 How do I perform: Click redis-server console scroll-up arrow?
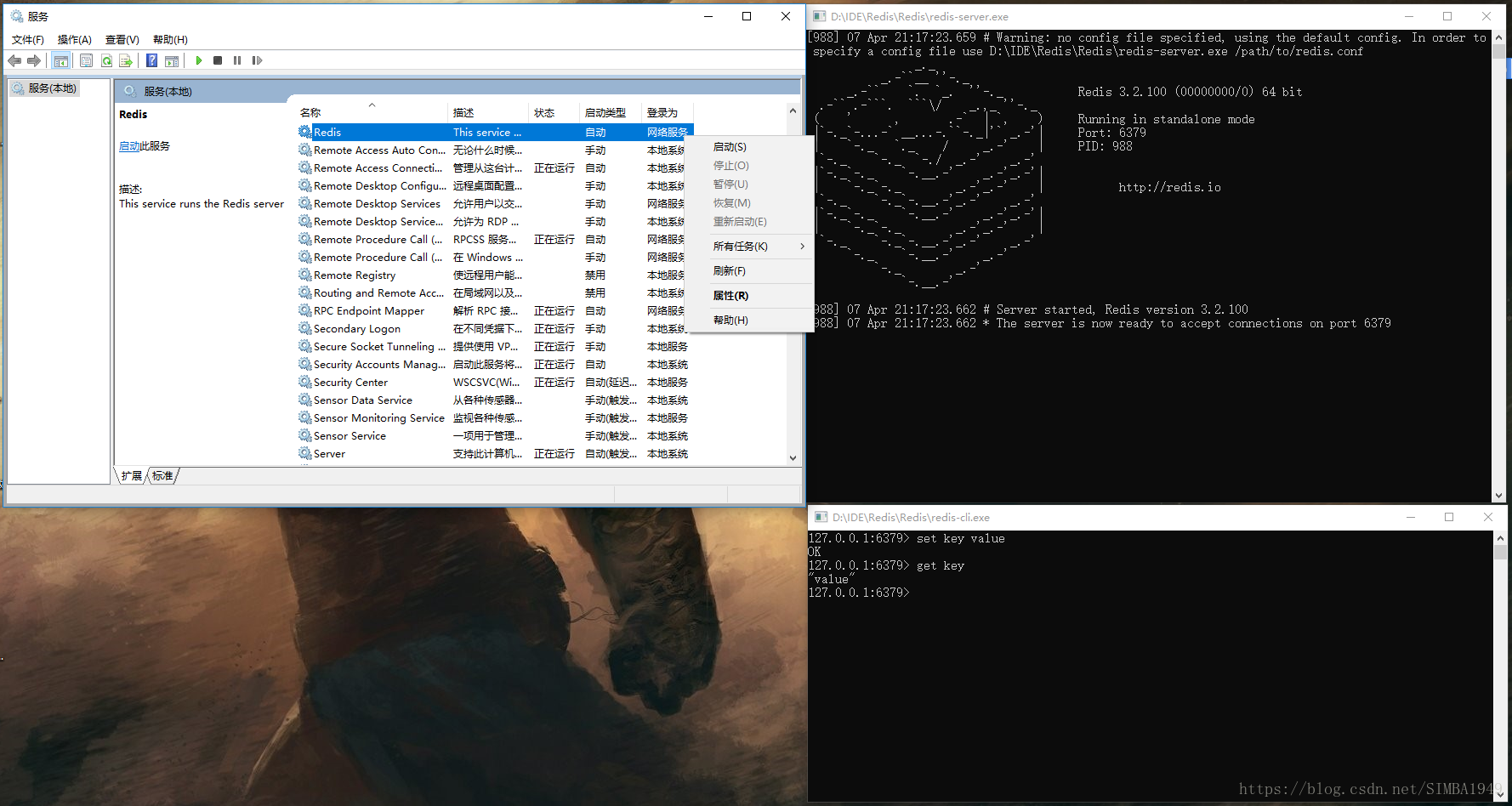(x=1499, y=37)
